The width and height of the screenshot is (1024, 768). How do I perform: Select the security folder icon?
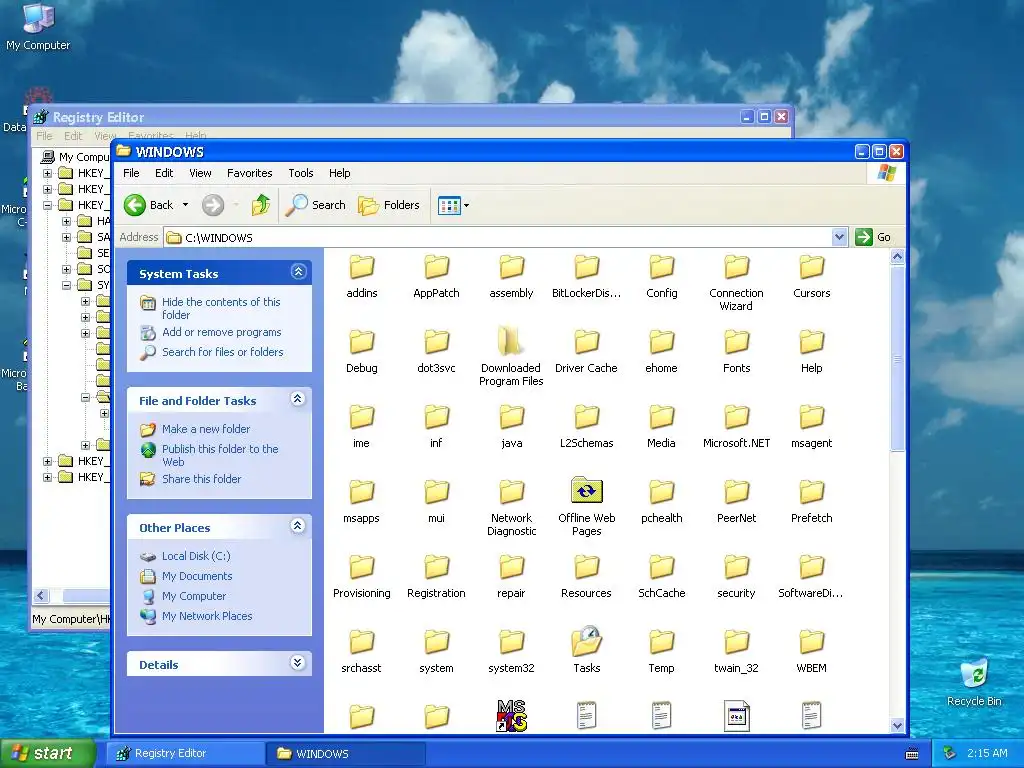pyautogui.click(x=736, y=567)
